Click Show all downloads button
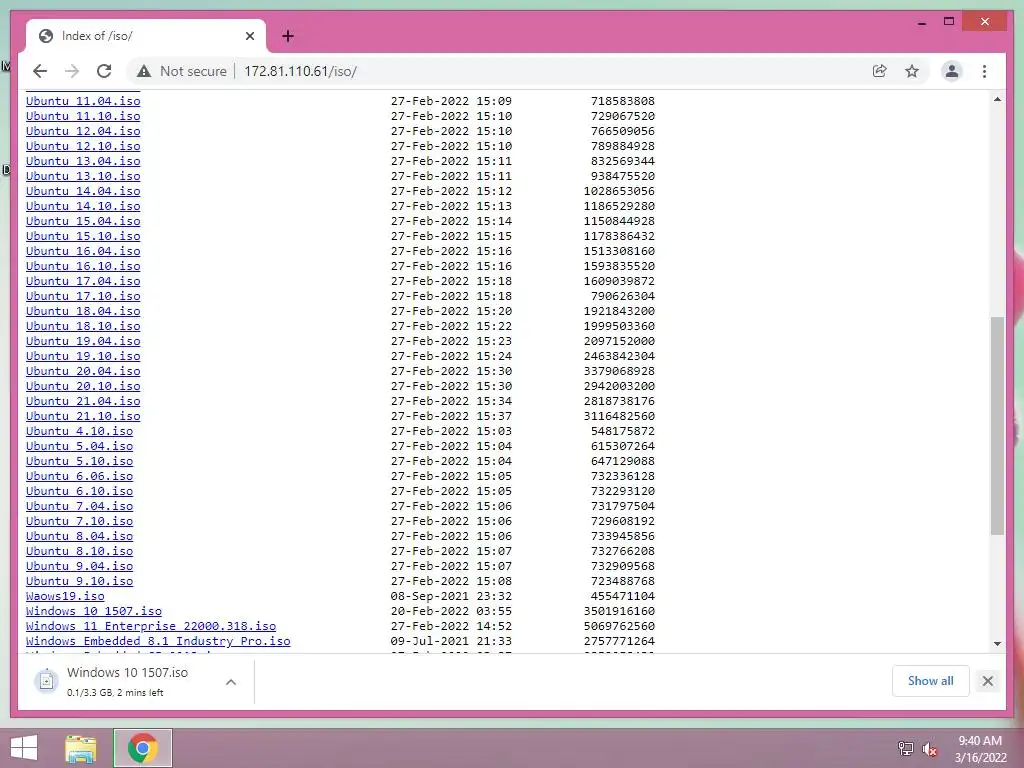The image size is (1024, 768). tap(930, 680)
